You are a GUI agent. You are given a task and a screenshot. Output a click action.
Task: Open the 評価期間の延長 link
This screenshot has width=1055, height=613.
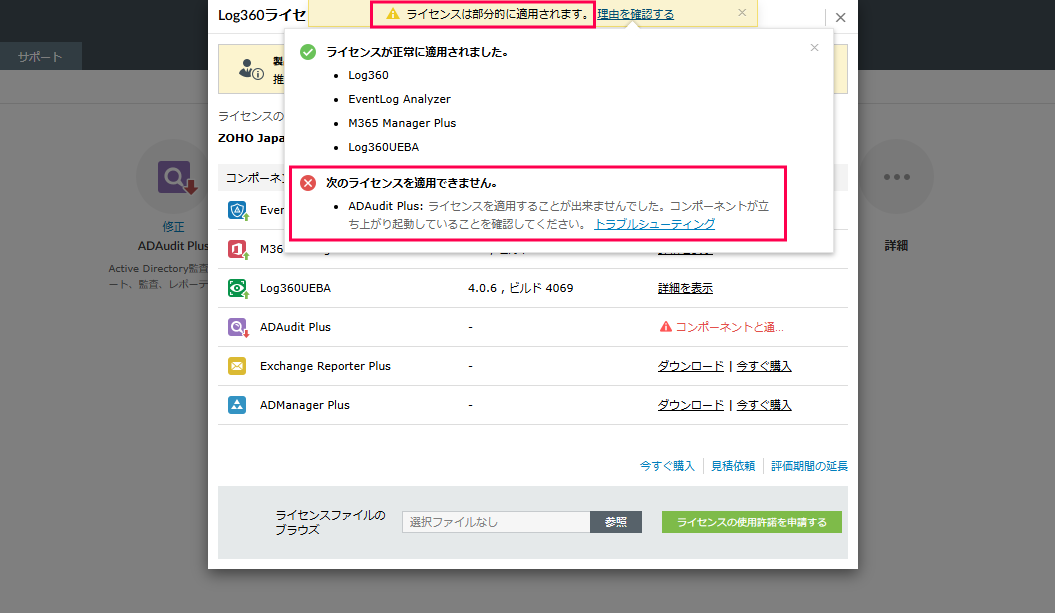809,466
